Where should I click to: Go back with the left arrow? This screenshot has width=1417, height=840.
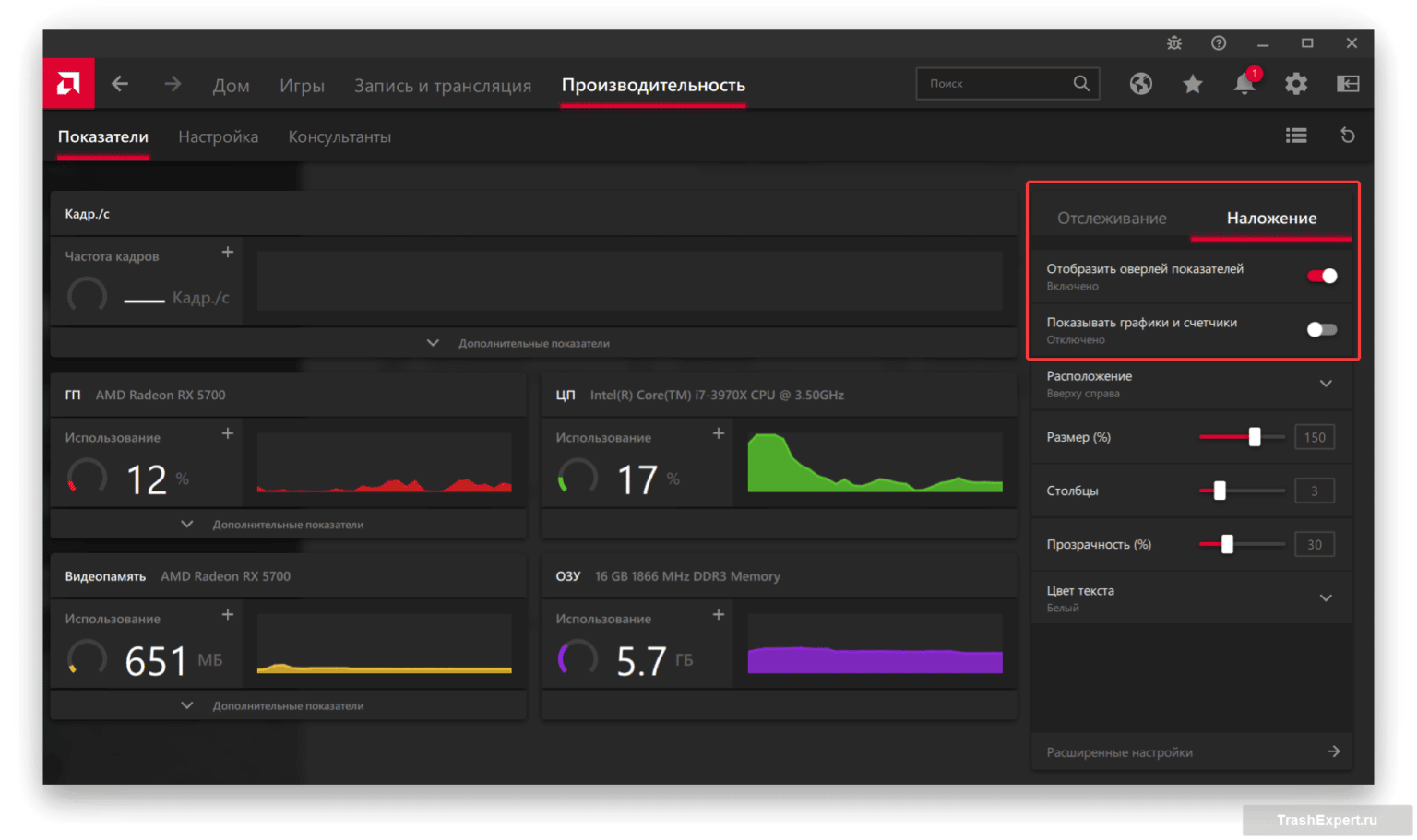(120, 84)
